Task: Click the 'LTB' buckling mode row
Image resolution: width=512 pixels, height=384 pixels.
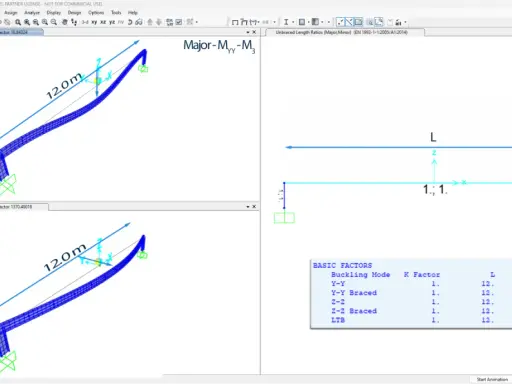Action: [338, 320]
